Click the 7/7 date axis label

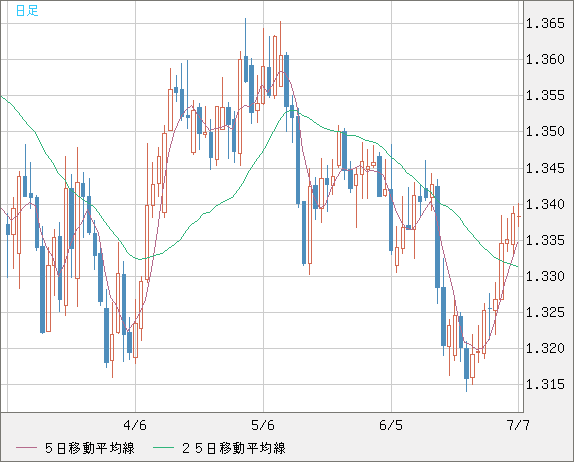point(518,425)
